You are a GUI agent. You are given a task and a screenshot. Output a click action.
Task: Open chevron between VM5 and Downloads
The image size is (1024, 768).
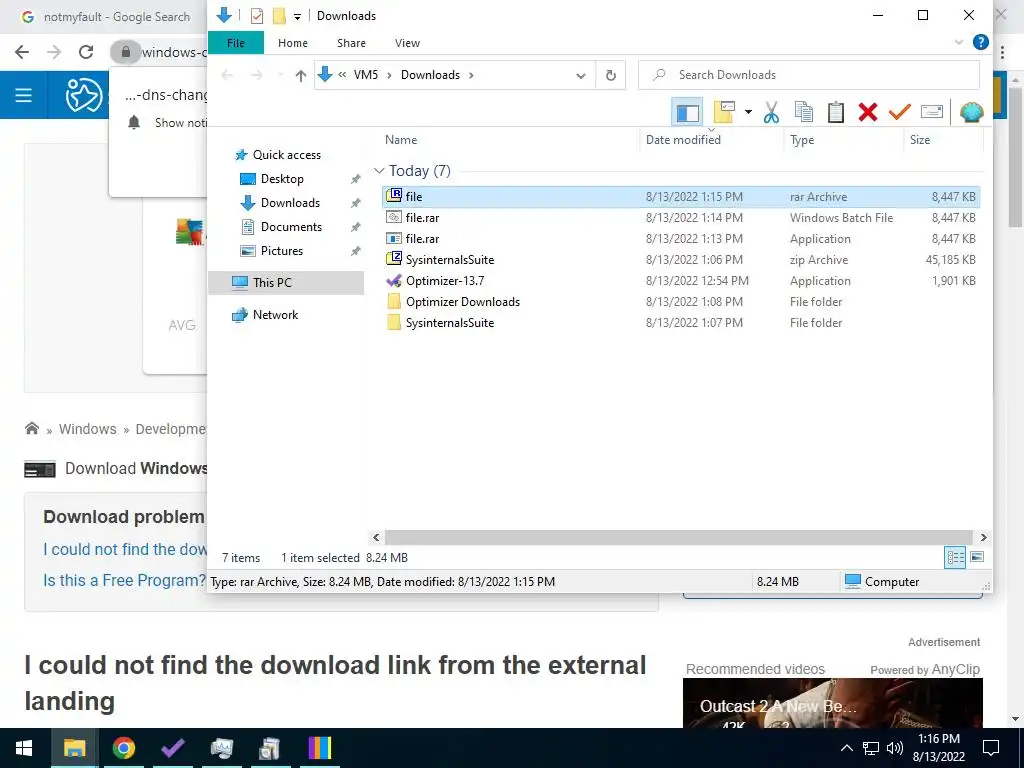coord(389,75)
